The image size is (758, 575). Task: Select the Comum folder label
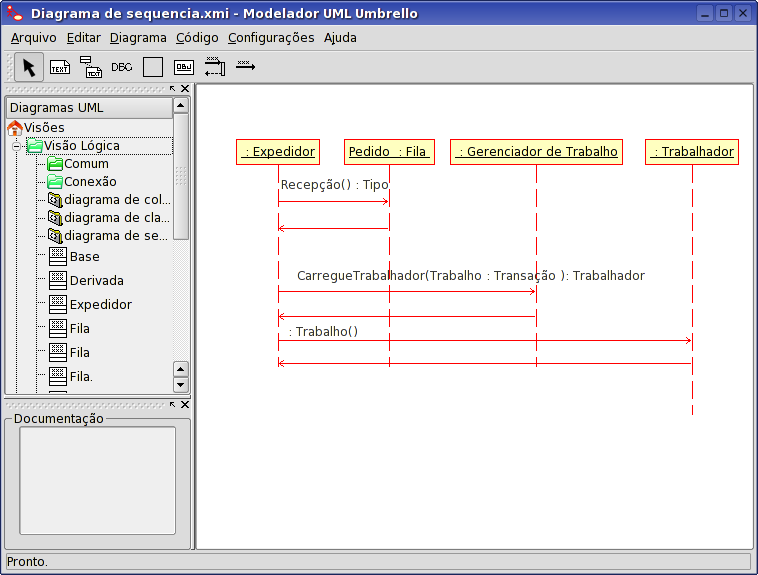click(87, 164)
